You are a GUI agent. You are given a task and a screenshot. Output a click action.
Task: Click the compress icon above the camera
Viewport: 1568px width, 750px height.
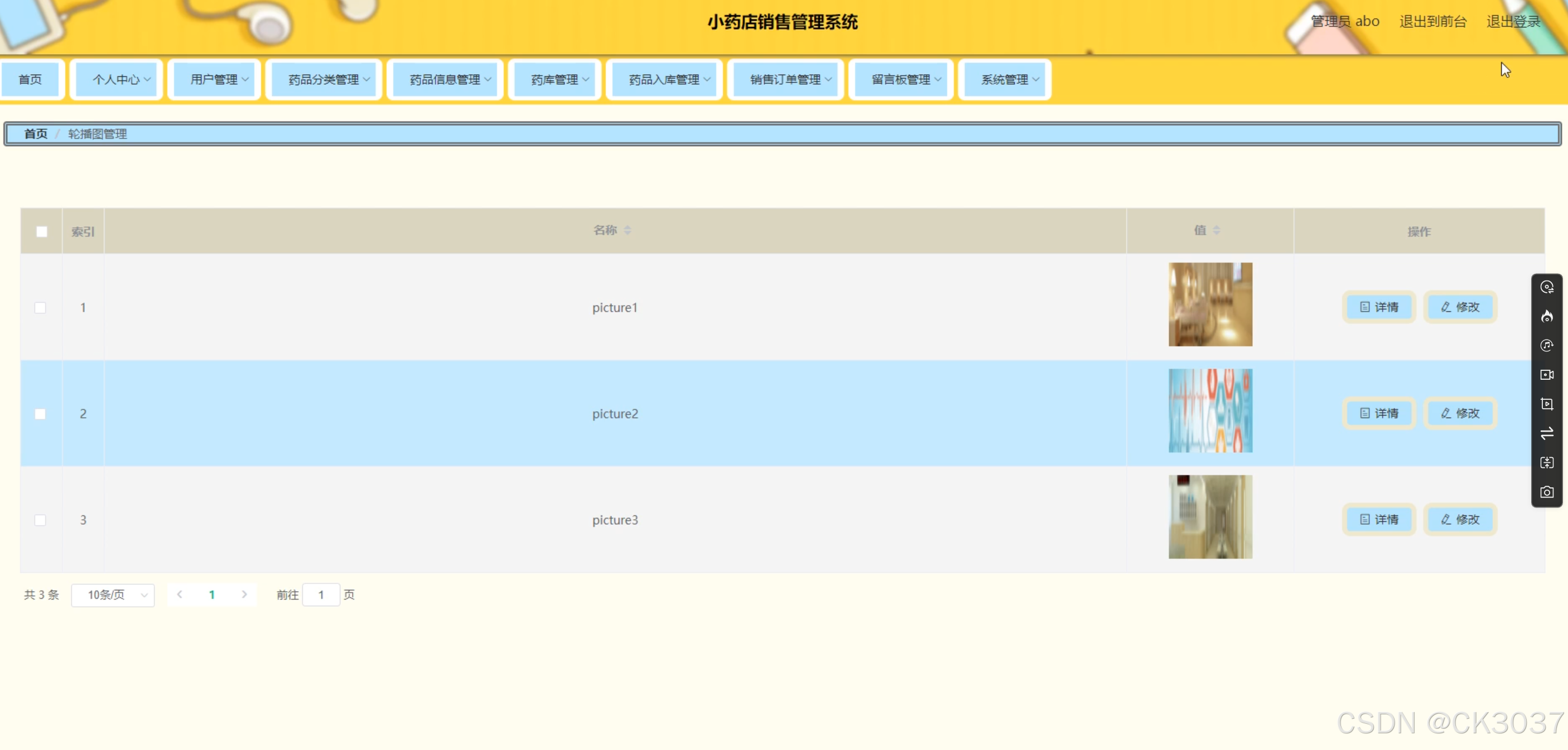tap(1546, 463)
